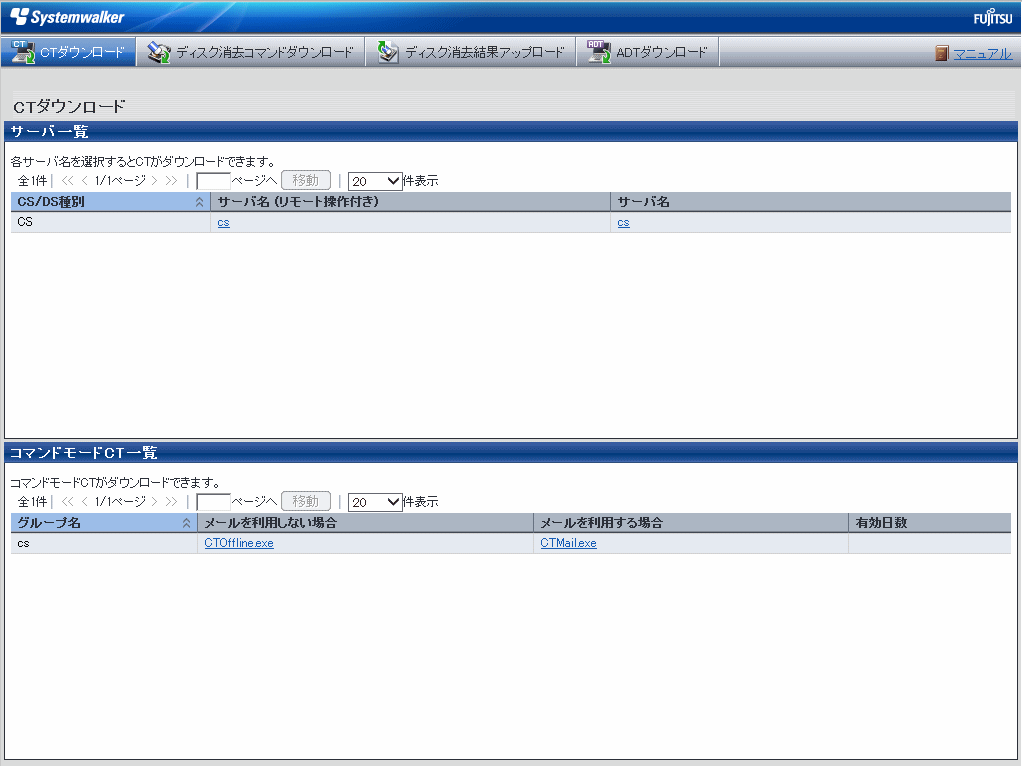The image size is (1022, 766).
Task: Focus the server list page number field
Action: click(x=213, y=181)
